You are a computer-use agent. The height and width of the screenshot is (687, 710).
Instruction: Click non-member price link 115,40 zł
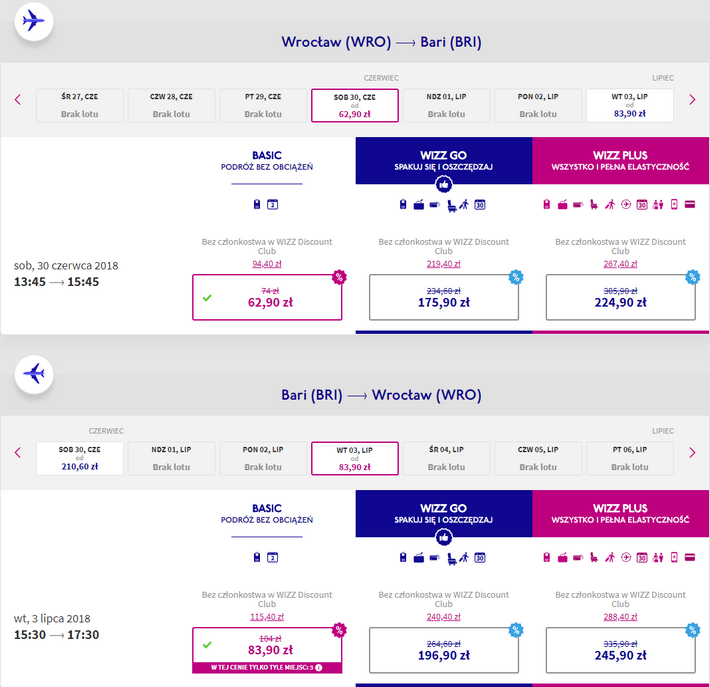(267, 617)
